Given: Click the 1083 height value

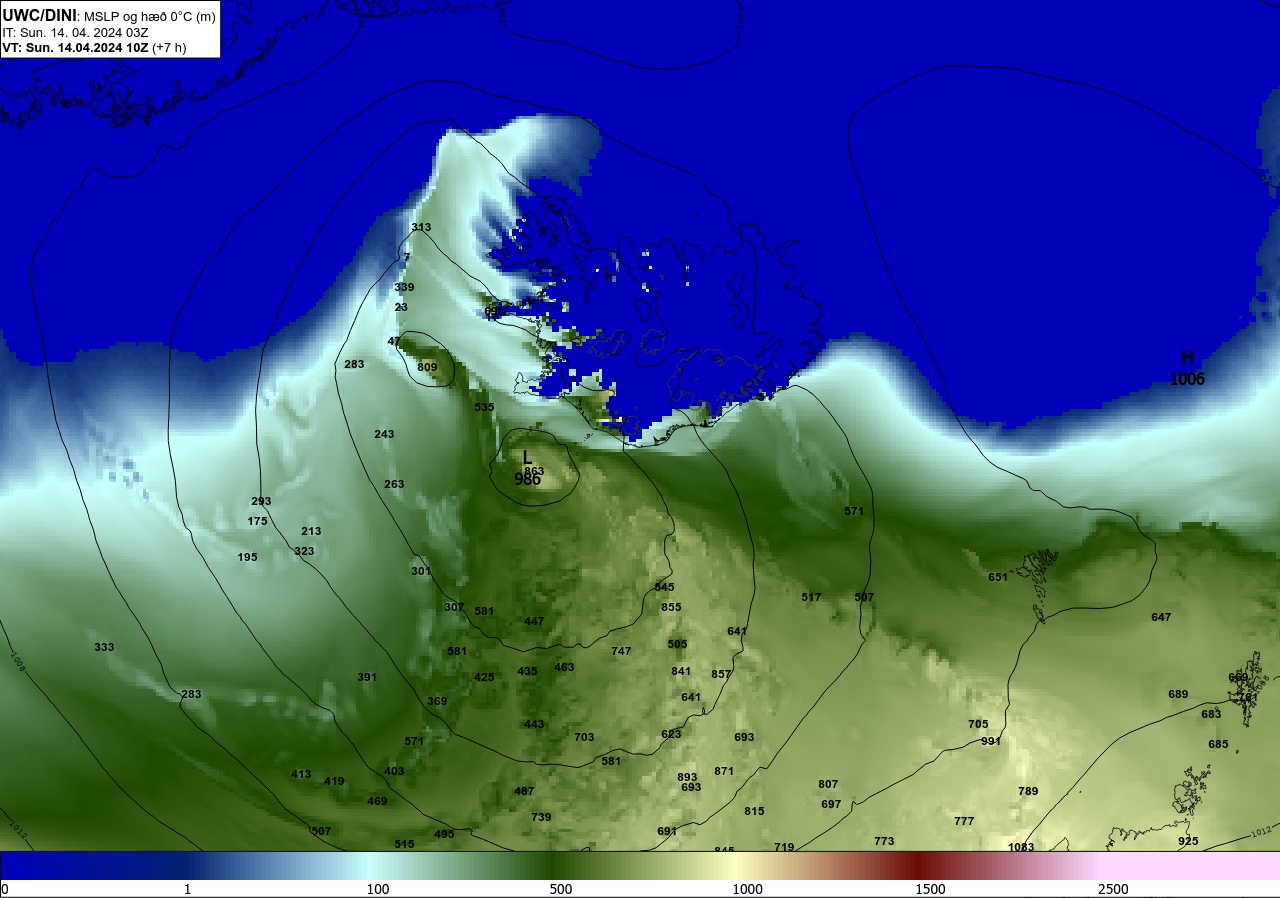Looking at the screenshot, I should [x=1021, y=847].
